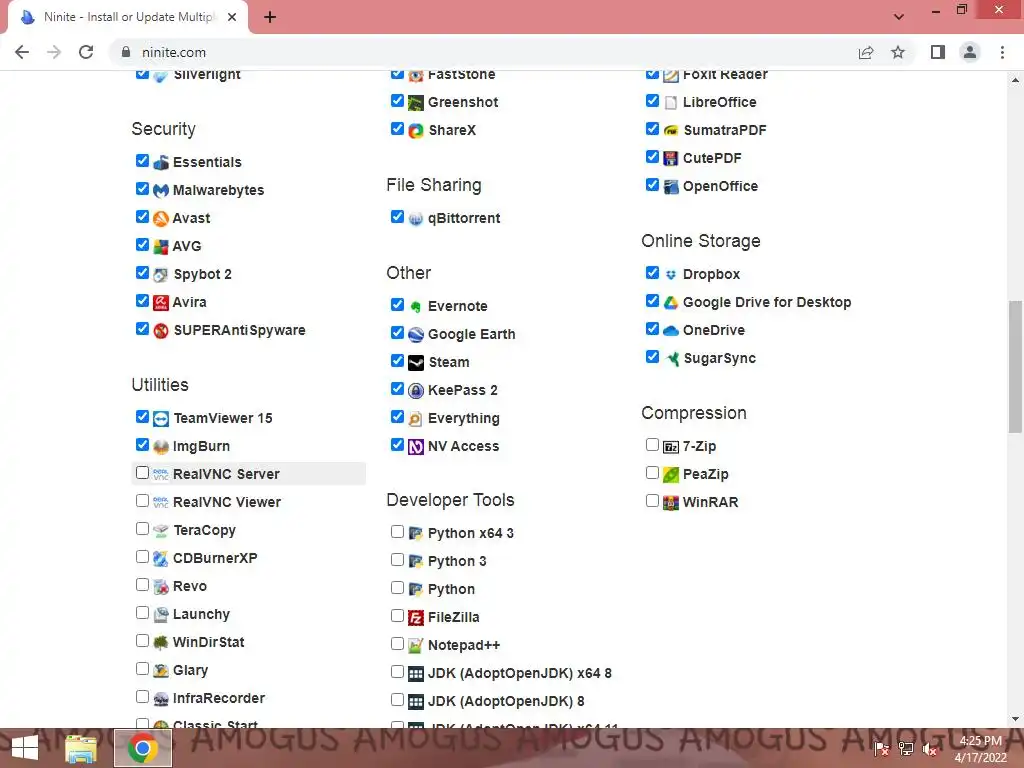The width and height of the screenshot is (1024, 768).
Task: Click the NV Access icon
Action: [416, 447]
